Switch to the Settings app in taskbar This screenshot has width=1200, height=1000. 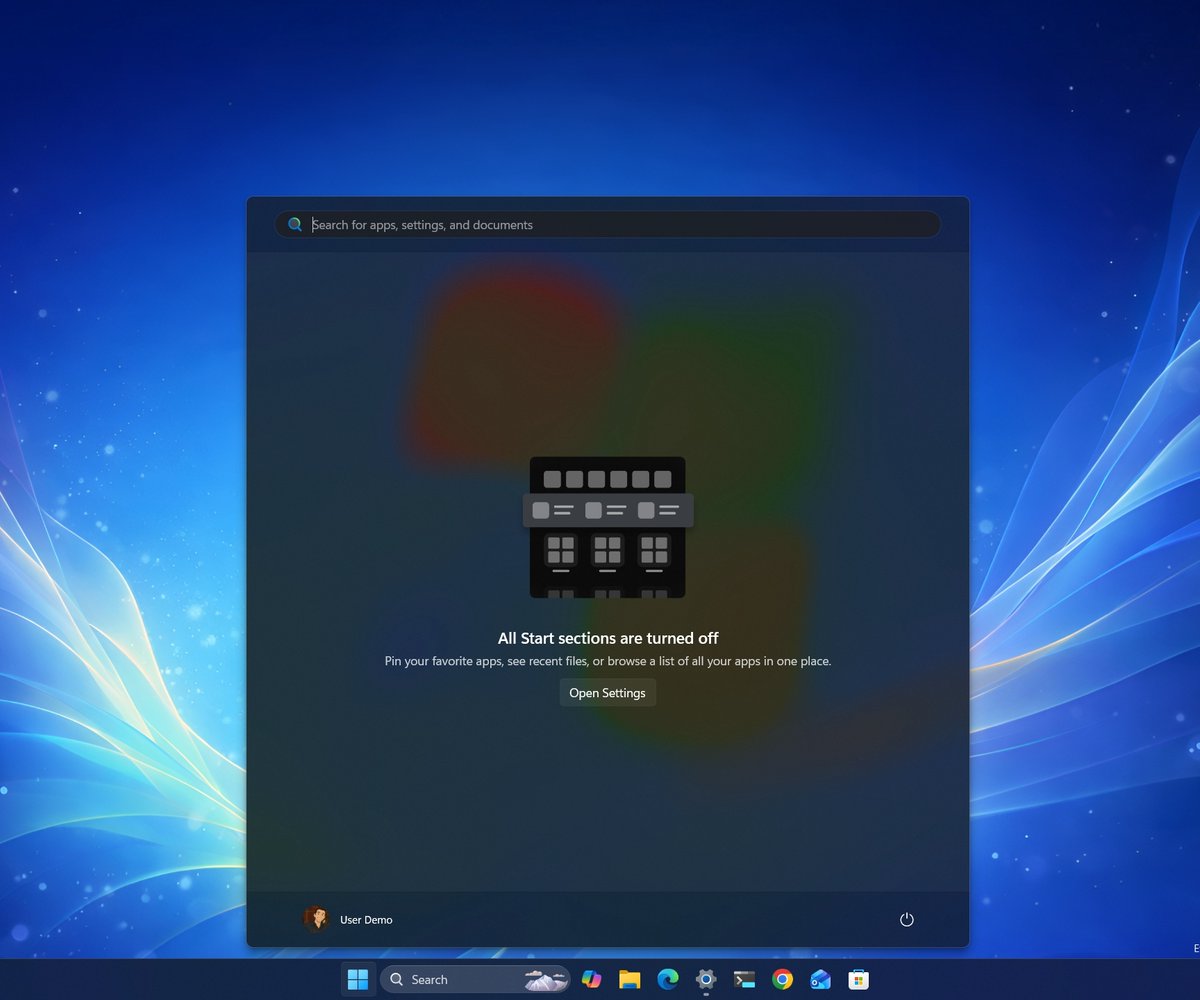[x=706, y=979]
